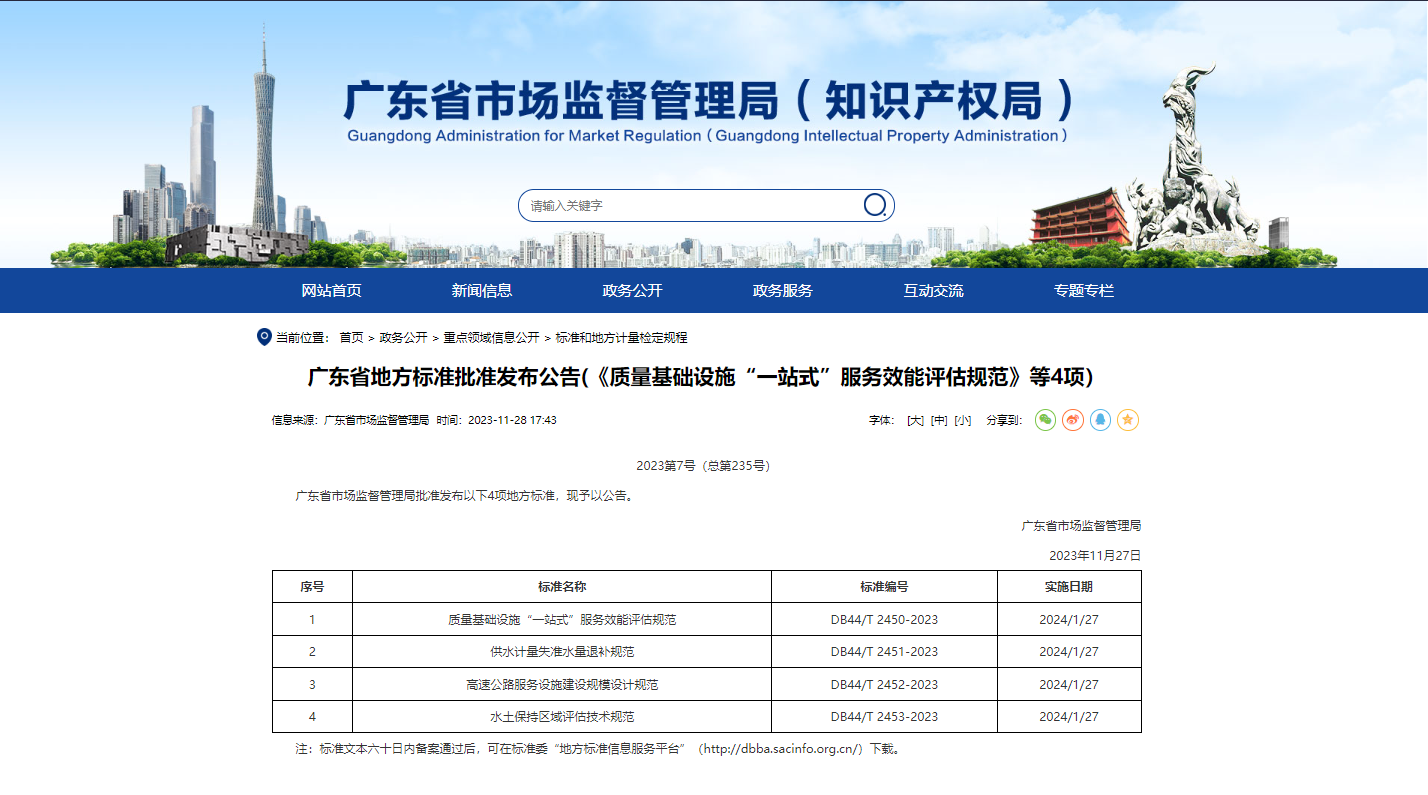Open 网站首页 navigation menu
The height and width of the screenshot is (795, 1428).
pos(331,291)
